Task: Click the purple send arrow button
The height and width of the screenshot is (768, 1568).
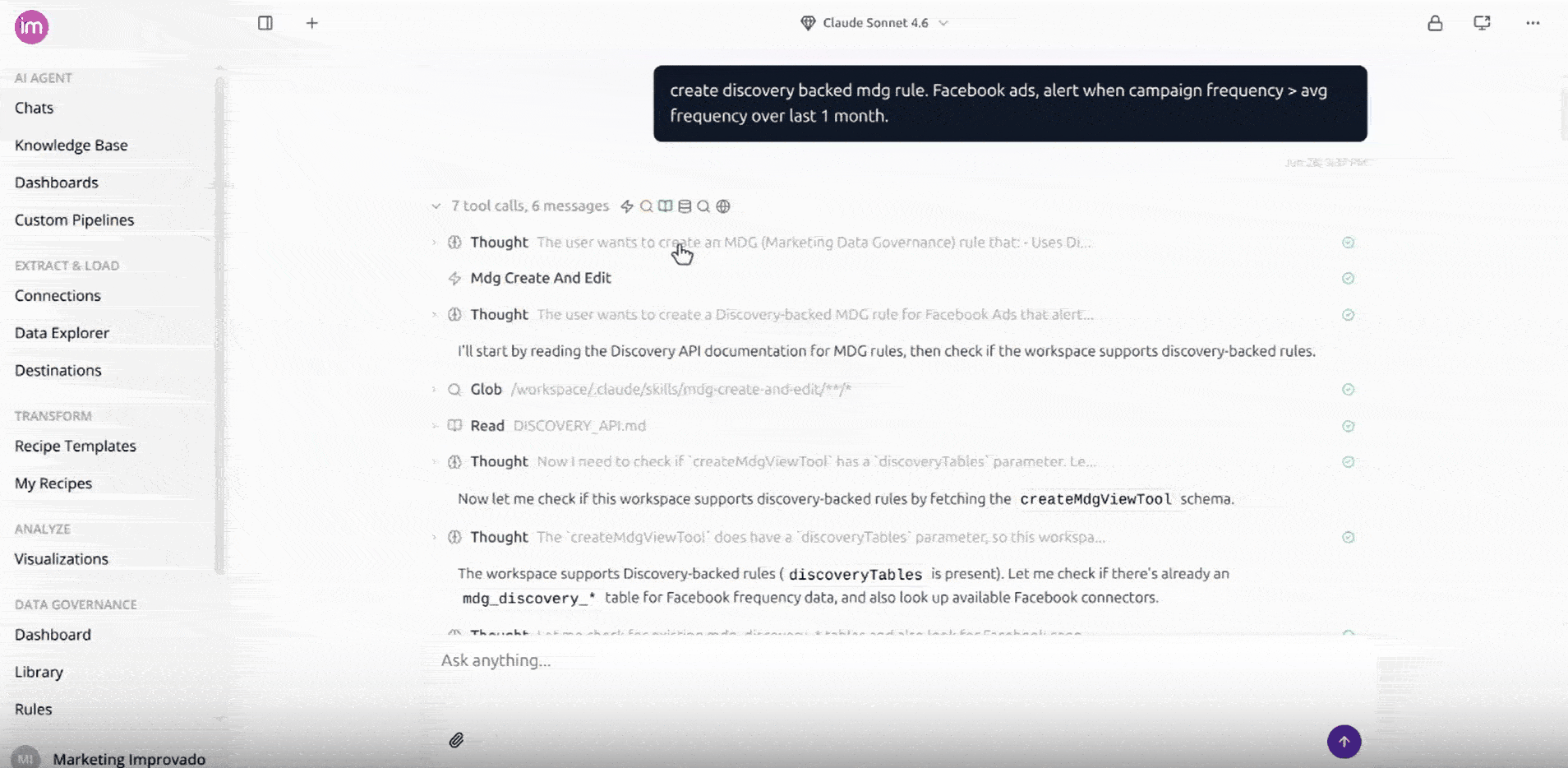Action: [1344, 742]
